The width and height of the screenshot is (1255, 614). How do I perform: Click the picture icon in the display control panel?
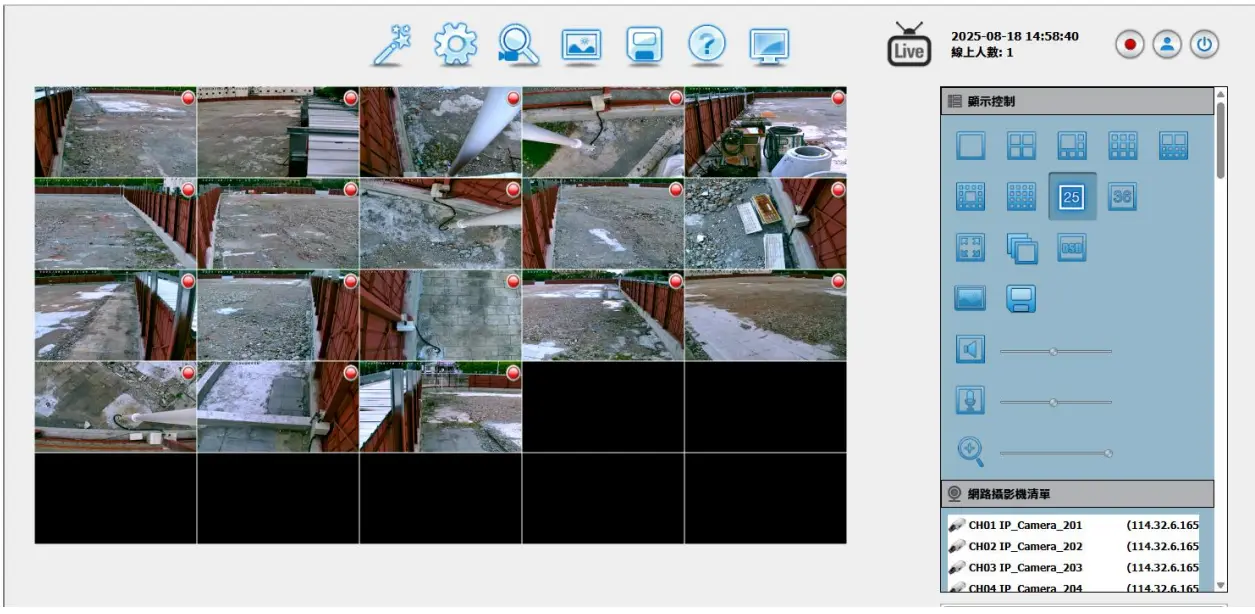[x=970, y=298]
